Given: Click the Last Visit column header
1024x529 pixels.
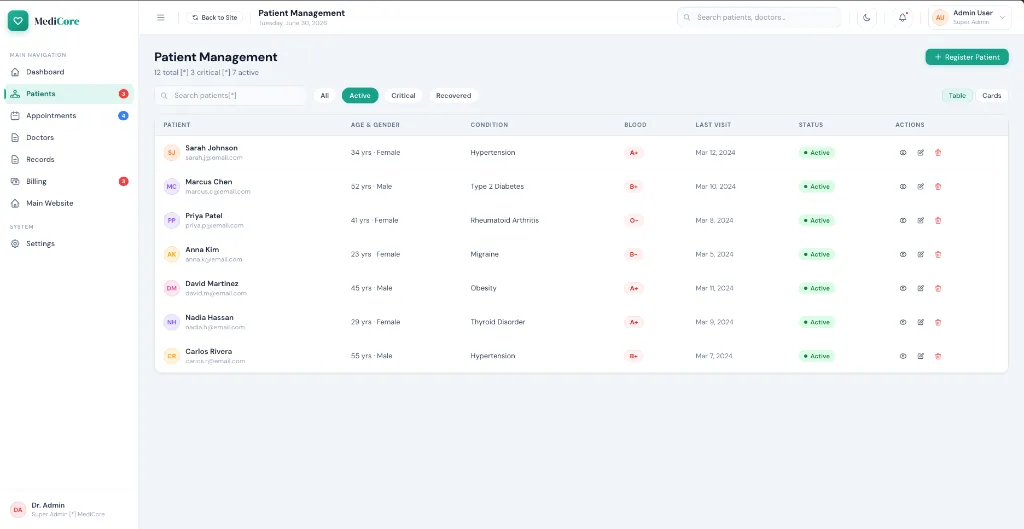Looking at the screenshot, I should coord(713,125).
